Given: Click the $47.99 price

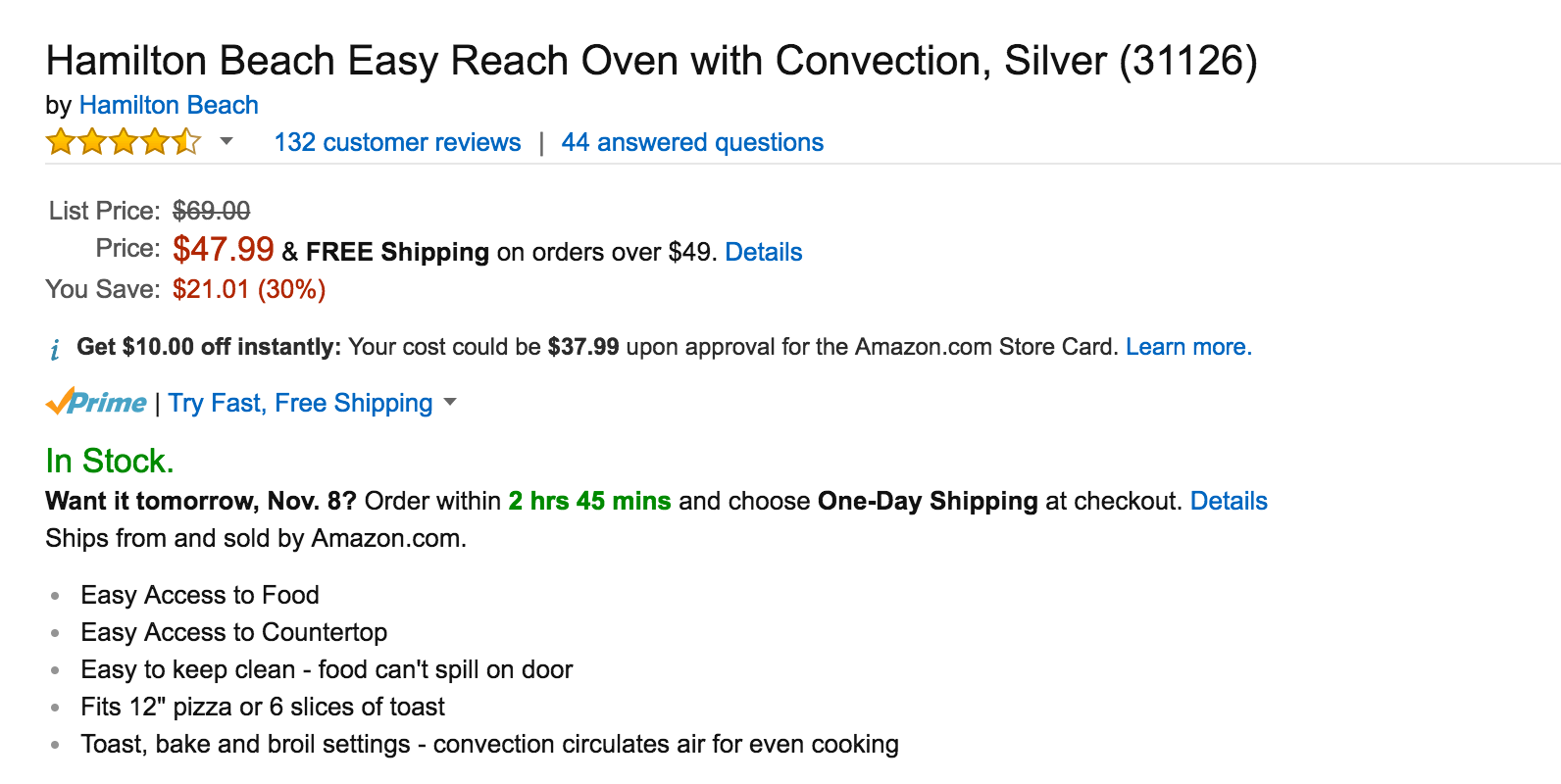Looking at the screenshot, I should pyautogui.click(x=224, y=249).
